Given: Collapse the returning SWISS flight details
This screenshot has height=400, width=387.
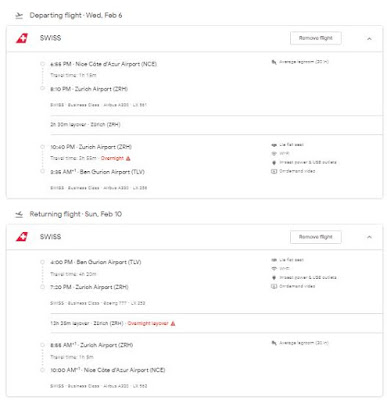Looking at the screenshot, I should click(x=369, y=237).
